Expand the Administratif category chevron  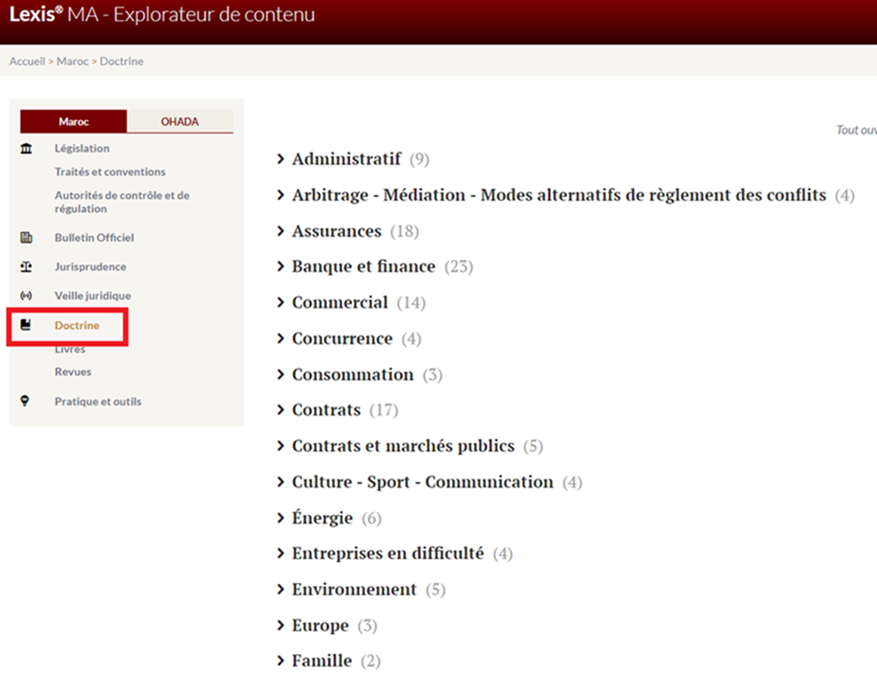(x=281, y=159)
